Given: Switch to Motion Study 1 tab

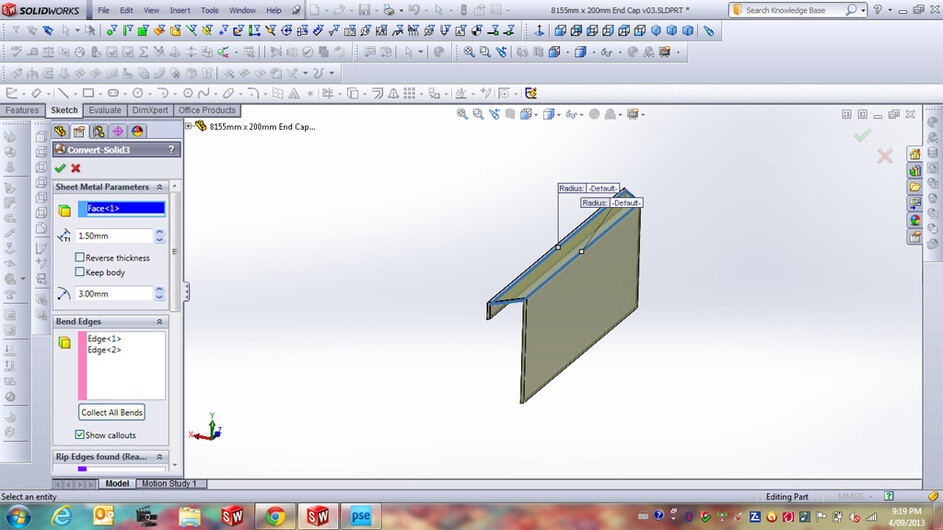Looking at the screenshot, I should tap(168, 483).
